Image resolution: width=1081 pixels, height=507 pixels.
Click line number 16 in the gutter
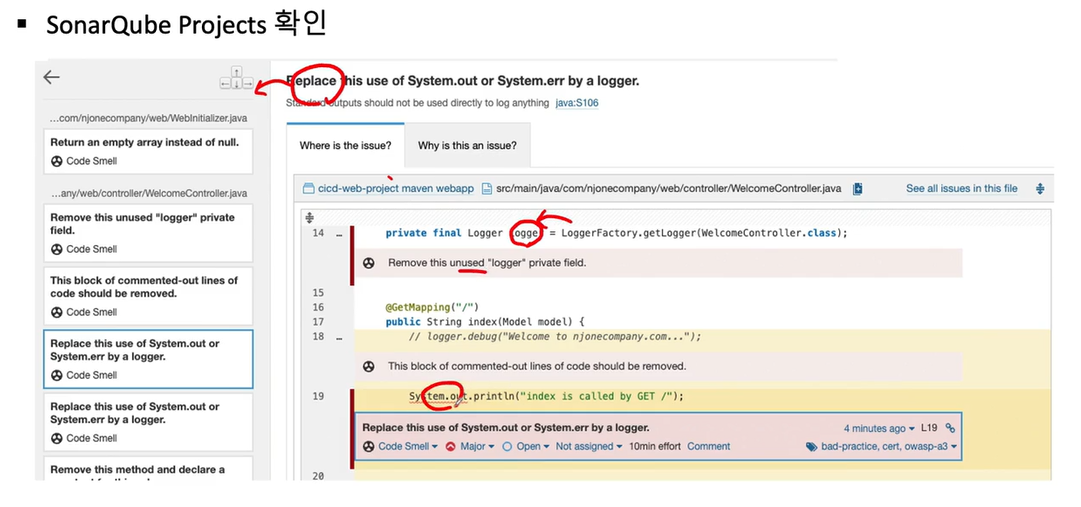318,307
